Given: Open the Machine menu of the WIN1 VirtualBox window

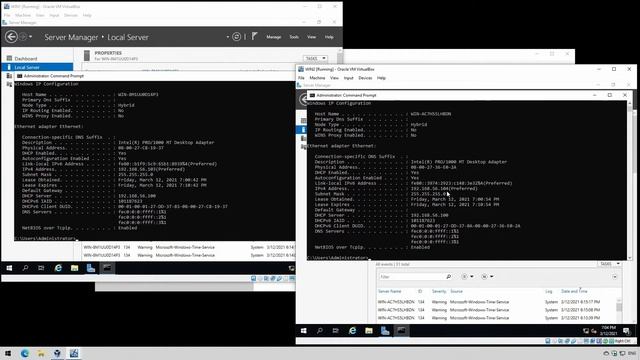Looking at the screenshot, I should pyautogui.click(x=23, y=15).
